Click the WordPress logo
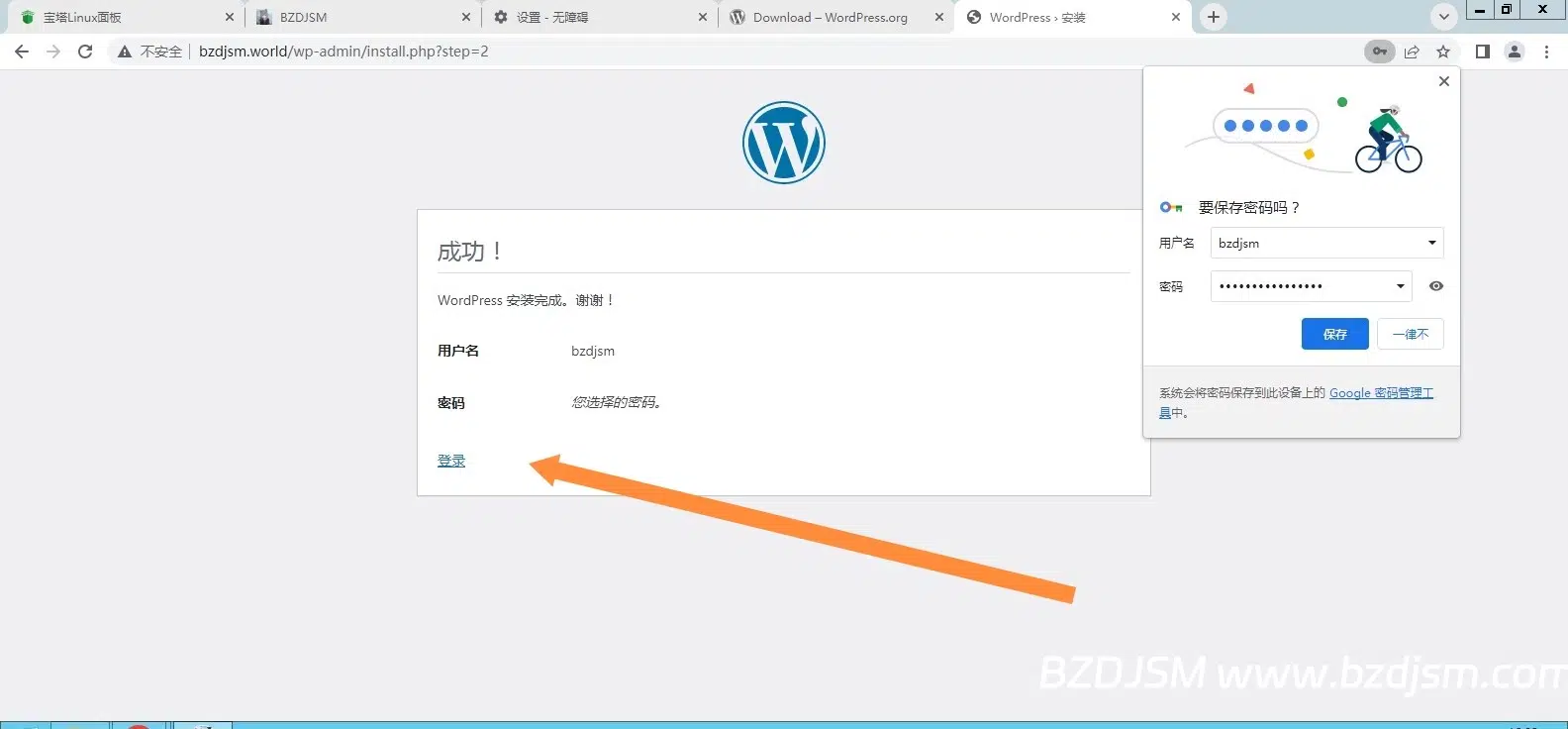The height and width of the screenshot is (729, 1568). [784, 143]
